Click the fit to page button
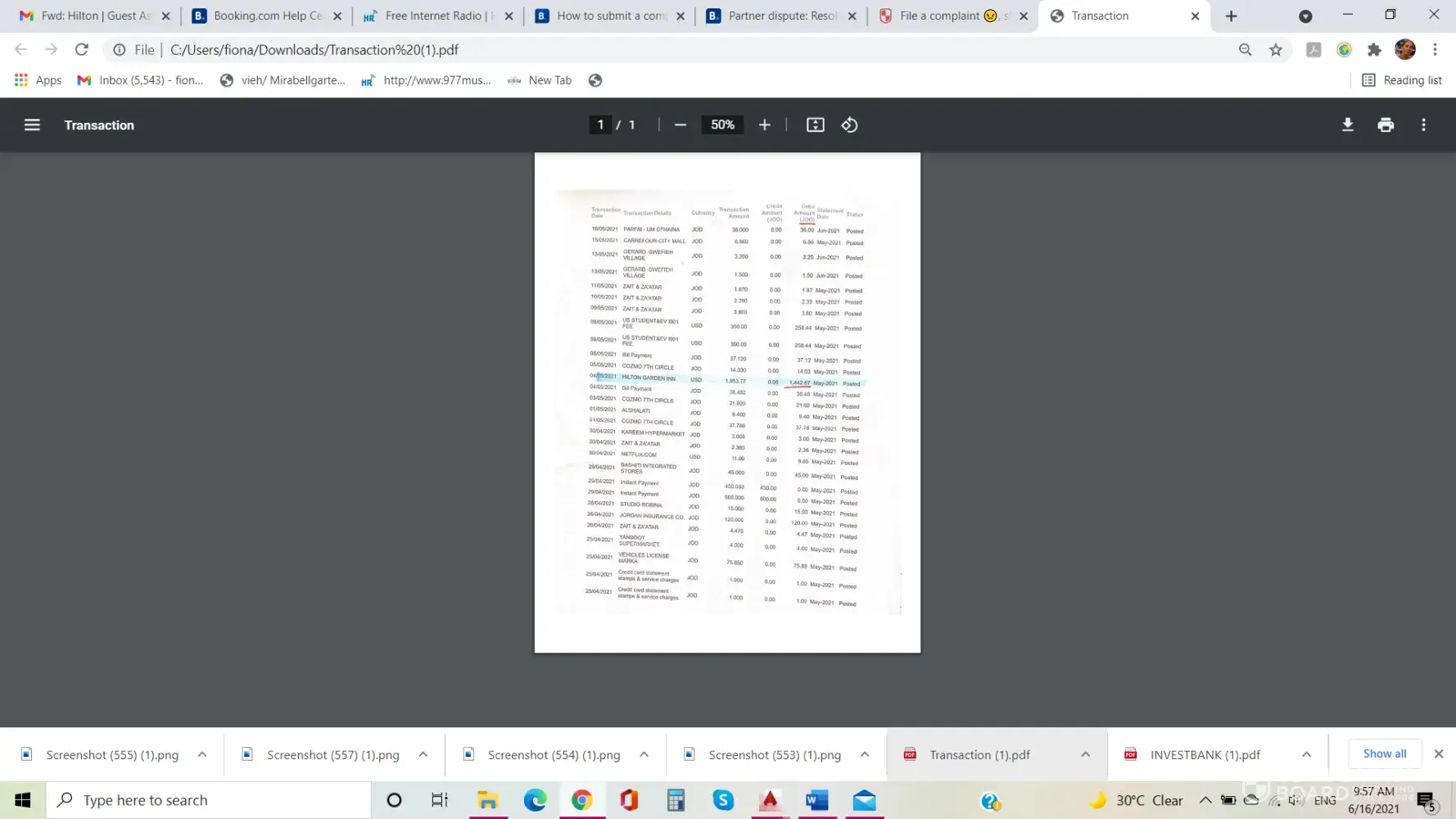Image resolution: width=1456 pixels, height=819 pixels. 815,124
